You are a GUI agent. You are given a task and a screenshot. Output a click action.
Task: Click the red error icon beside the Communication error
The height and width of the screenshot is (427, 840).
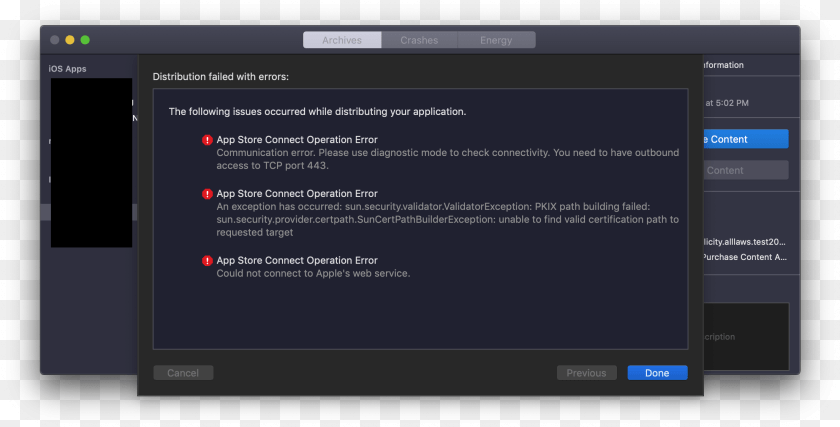pos(207,140)
